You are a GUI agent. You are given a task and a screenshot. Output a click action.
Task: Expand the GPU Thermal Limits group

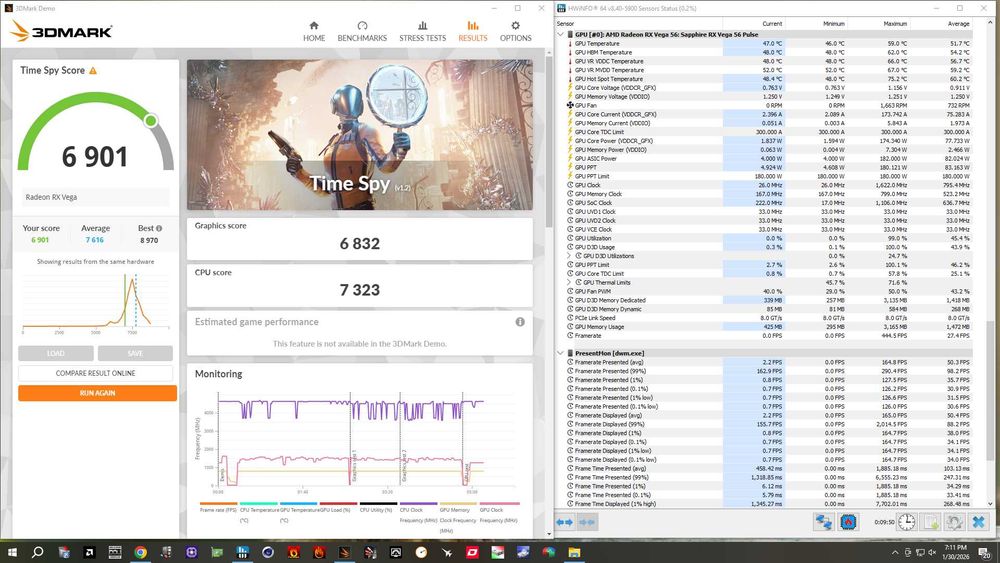point(569,282)
